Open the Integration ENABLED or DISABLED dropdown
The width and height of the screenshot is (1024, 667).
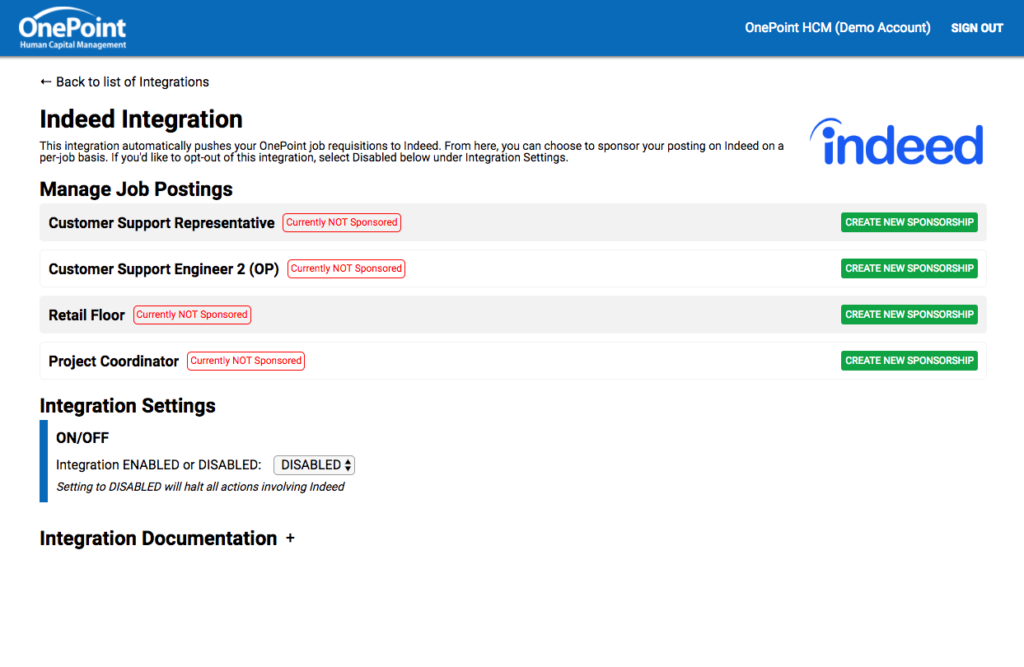(x=313, y=465)
